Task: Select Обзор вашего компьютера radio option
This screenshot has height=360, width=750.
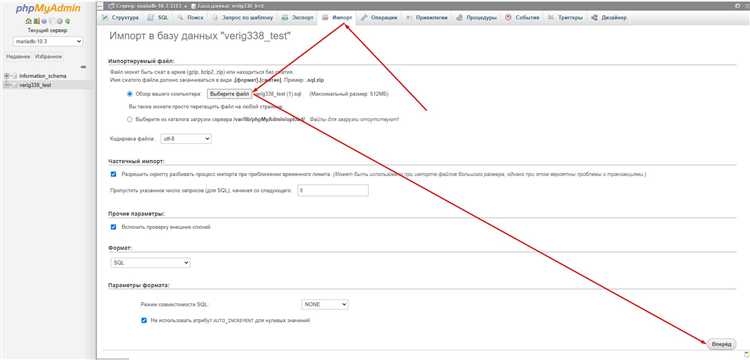Action: (130, 94)
